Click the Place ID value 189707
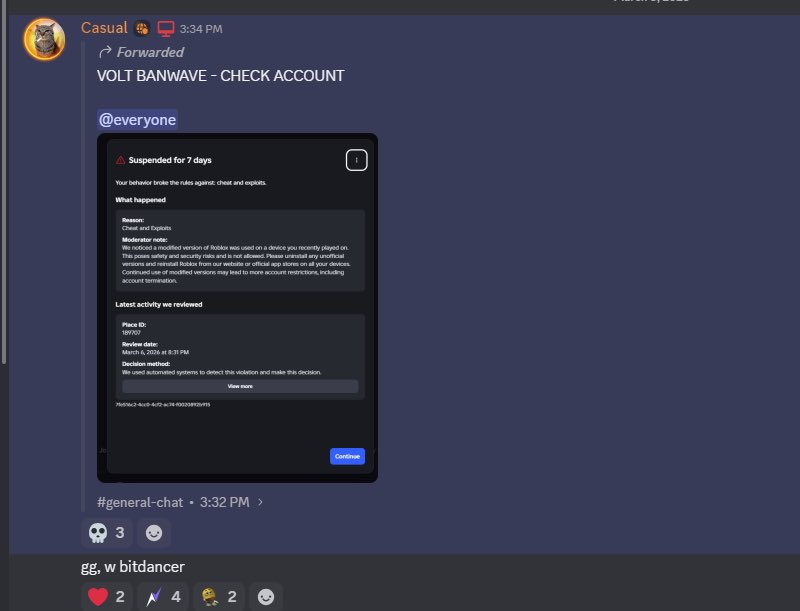800x611 pixels. 131,333
